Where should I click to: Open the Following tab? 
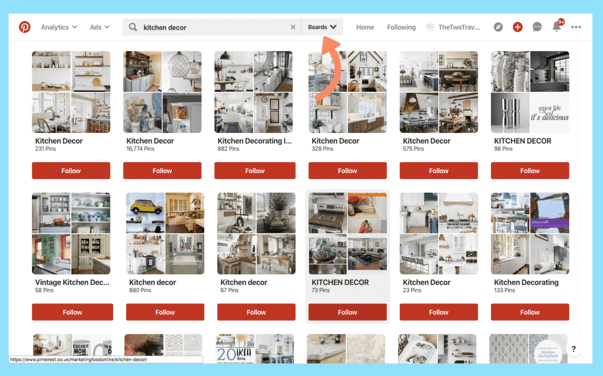click(x=401, y=27)
